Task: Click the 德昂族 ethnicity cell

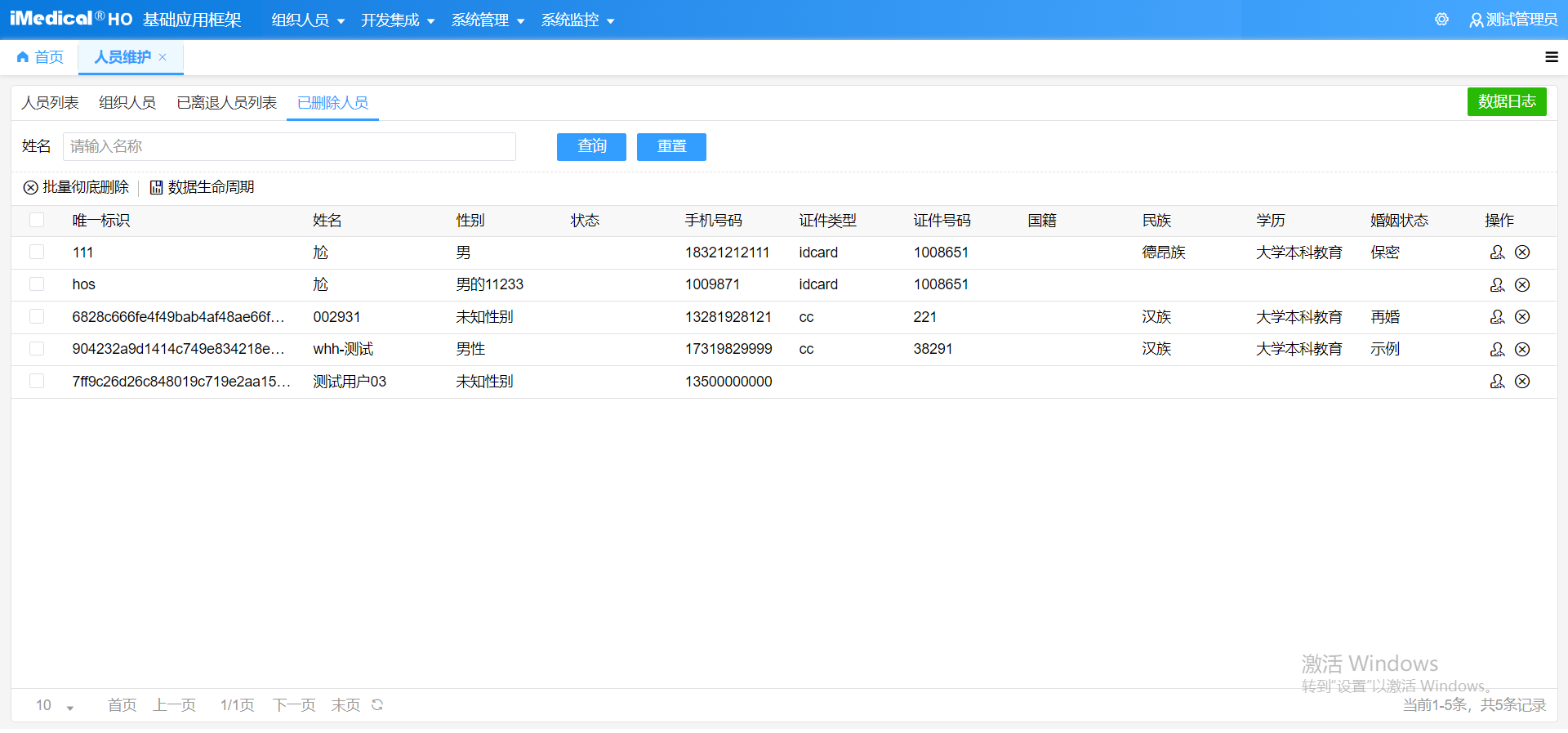Action: 1164,253
